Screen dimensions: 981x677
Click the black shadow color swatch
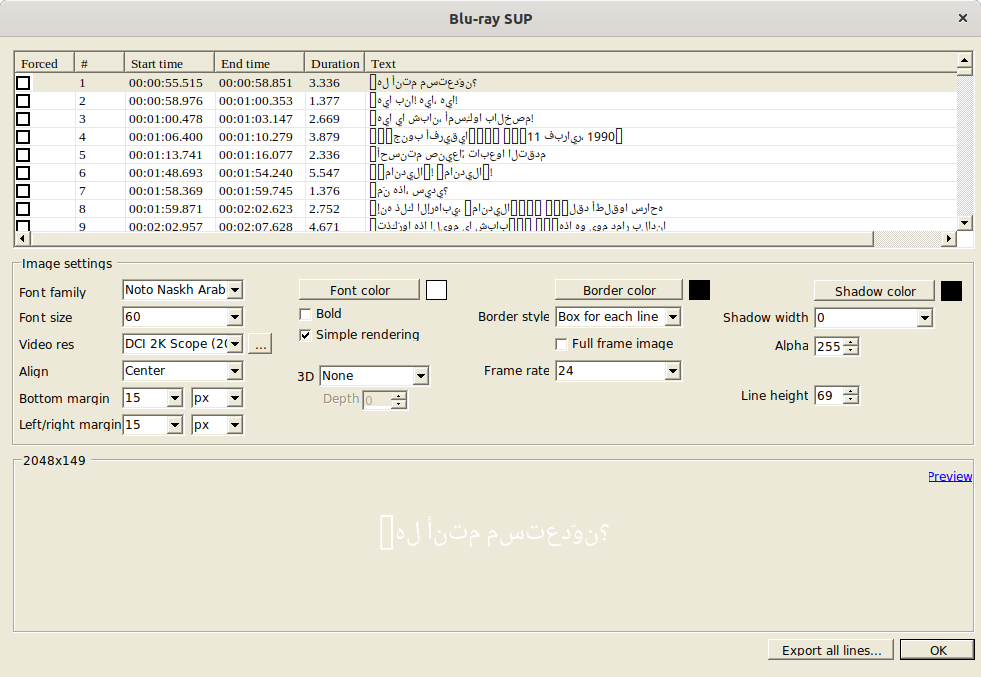pyautogui.click(x=951, y=291)
